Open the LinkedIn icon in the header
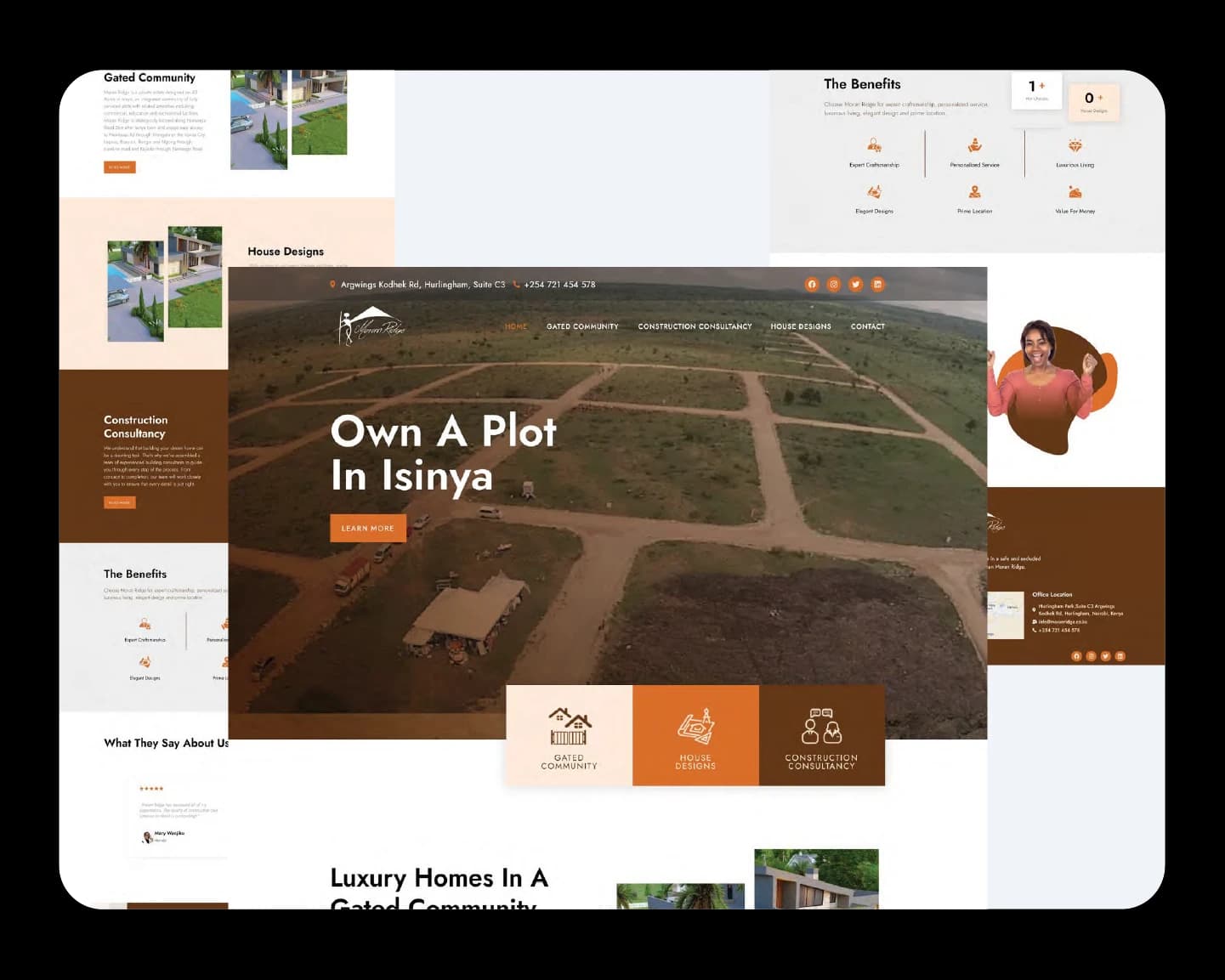The width and height of the screenshot is (1225, 980). point(878,285)
